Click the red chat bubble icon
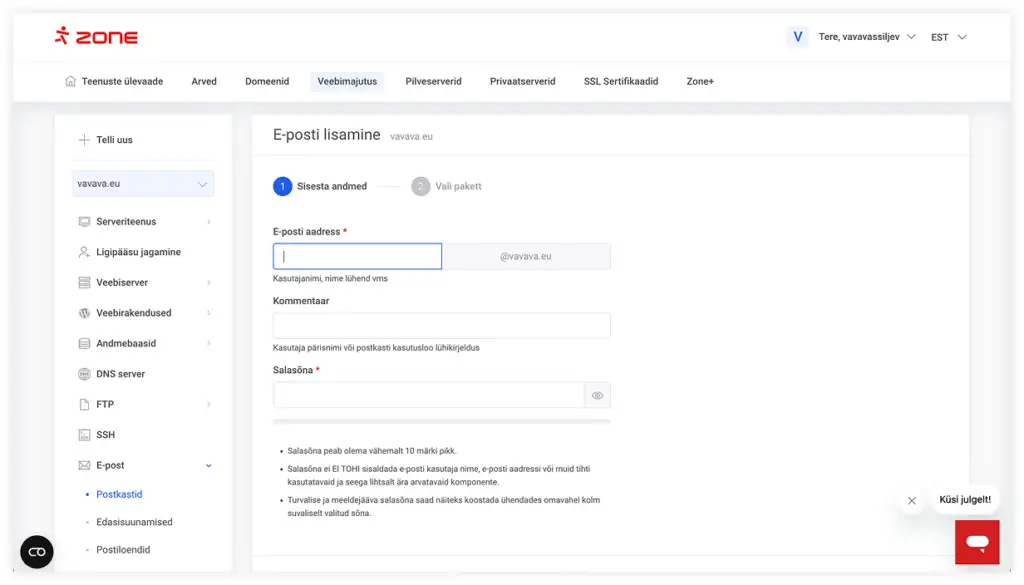This screenshot has height=585, width=1024. (977, 542)
